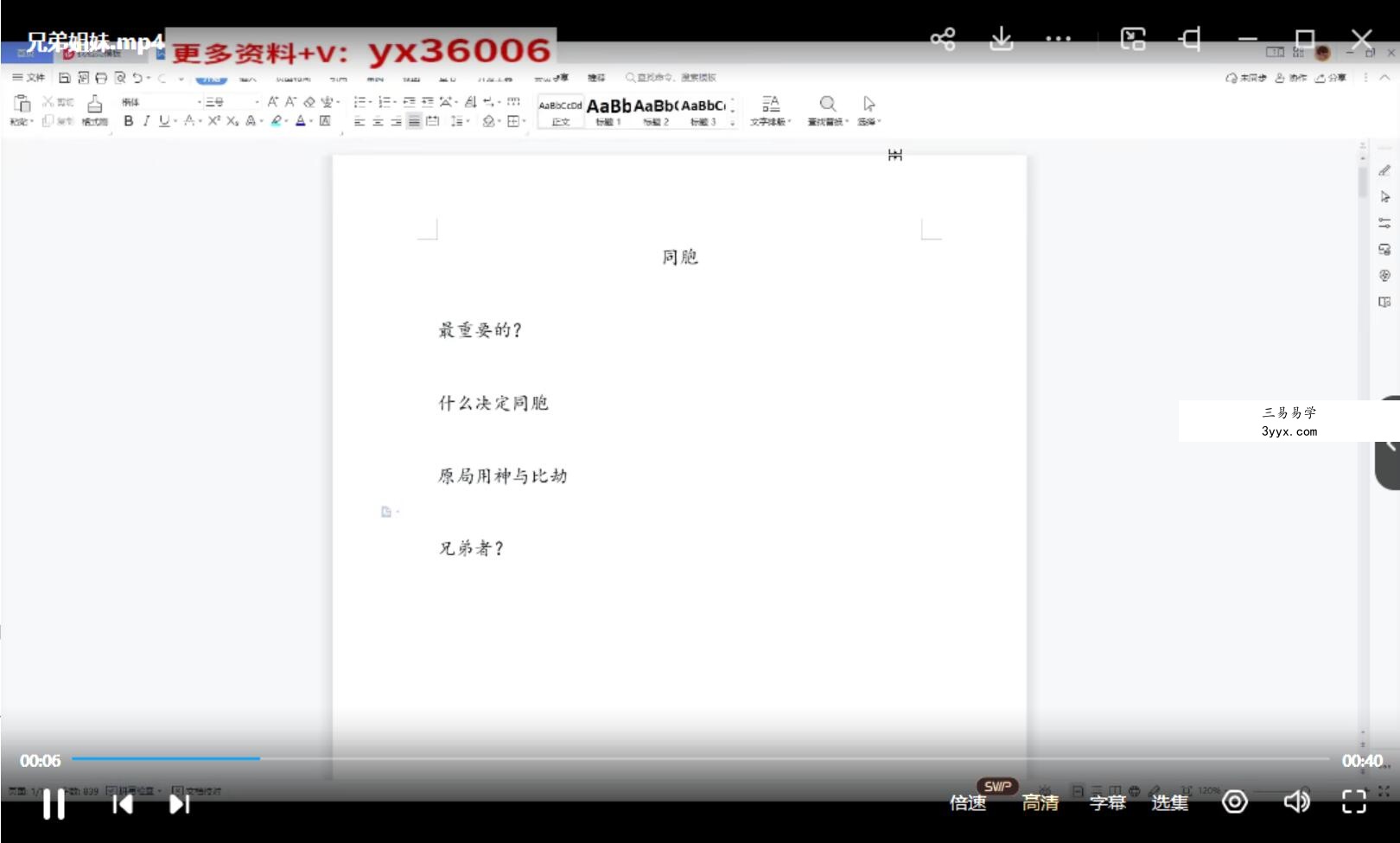Click the 协作 collaborate button in WPS
The width and height of the screenshot is (1400, 843).
click(x=1291, y=78)
